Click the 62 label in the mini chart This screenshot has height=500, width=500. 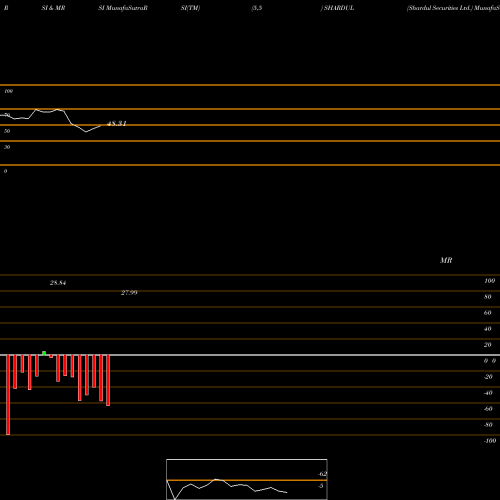click(323, 474)
